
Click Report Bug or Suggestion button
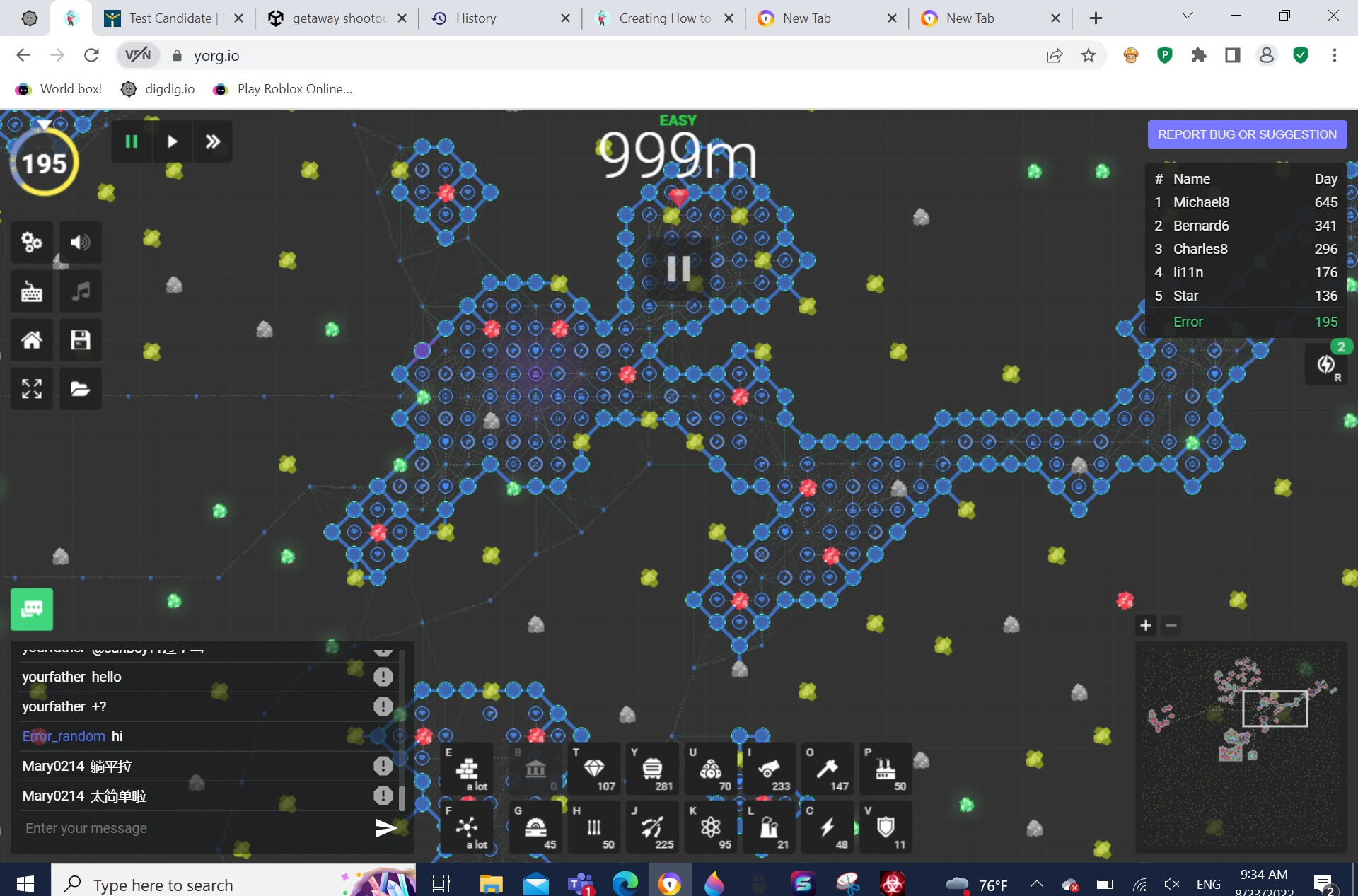tap(1247, 134)
